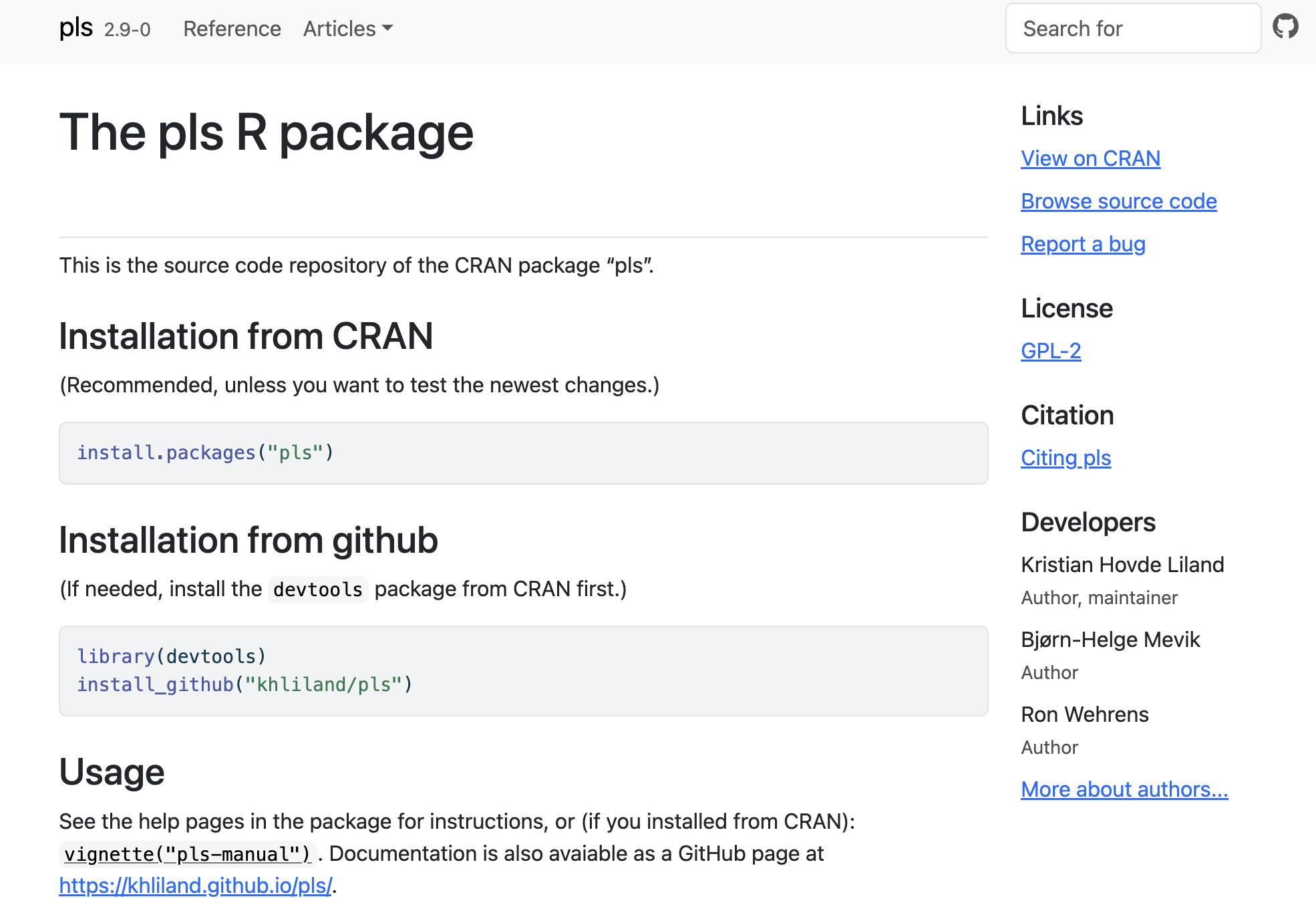The width and height of the screenshot is (1316, 917).
Task: Open the Report a bug link
Action: [1083, 244]
